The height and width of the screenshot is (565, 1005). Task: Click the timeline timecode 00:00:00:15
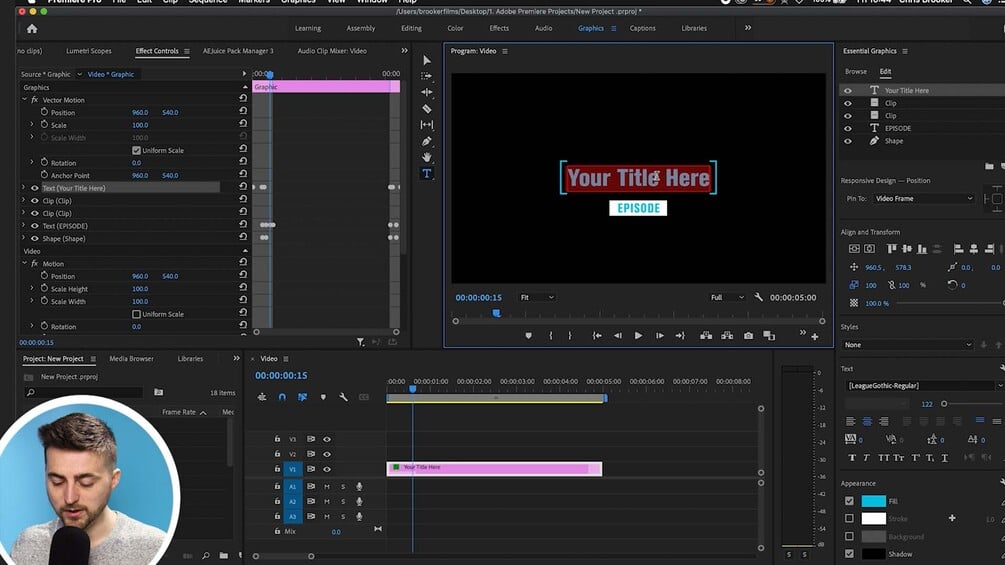coord(281,375)
